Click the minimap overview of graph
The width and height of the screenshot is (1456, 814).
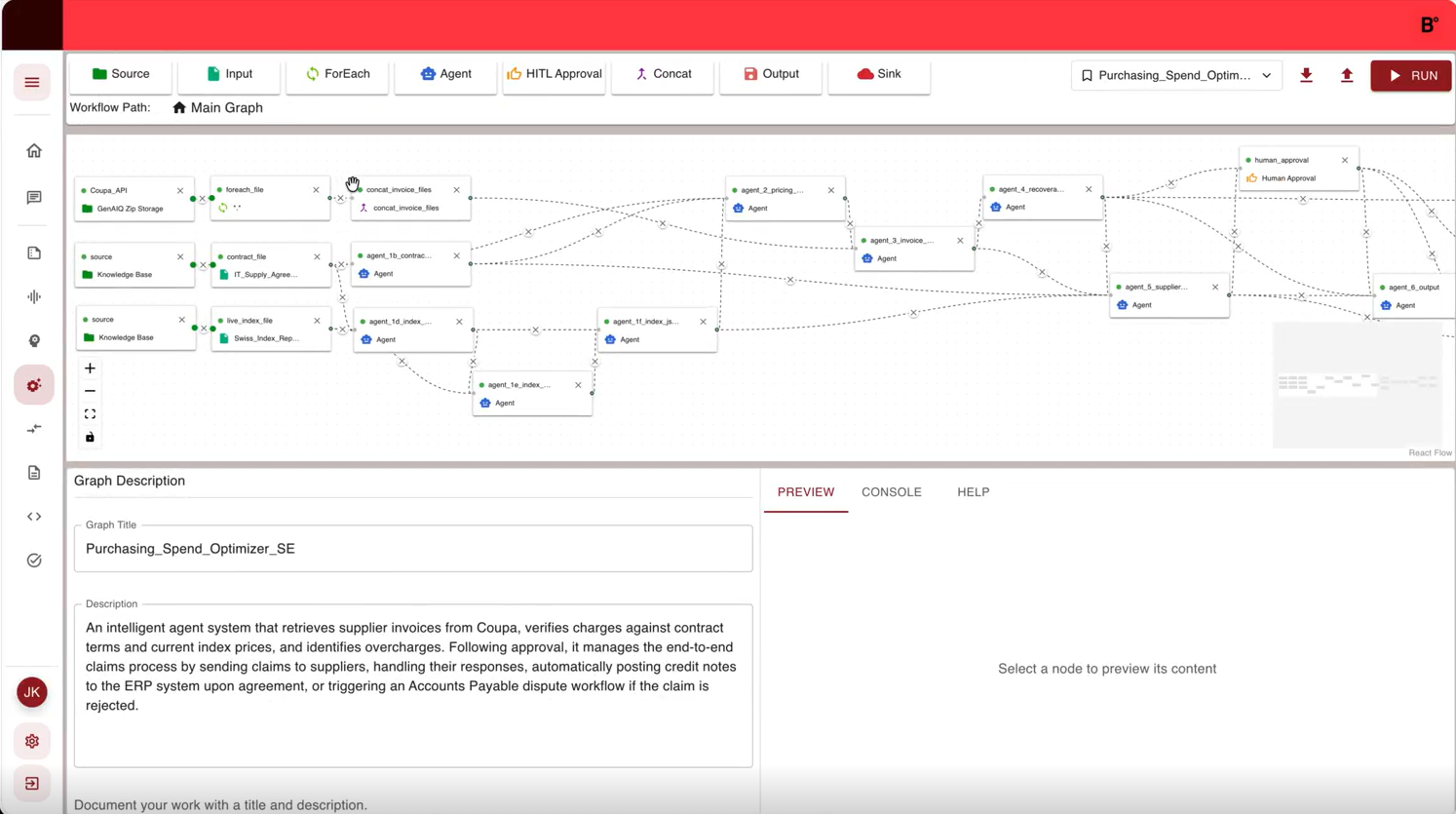[1357, 384]
